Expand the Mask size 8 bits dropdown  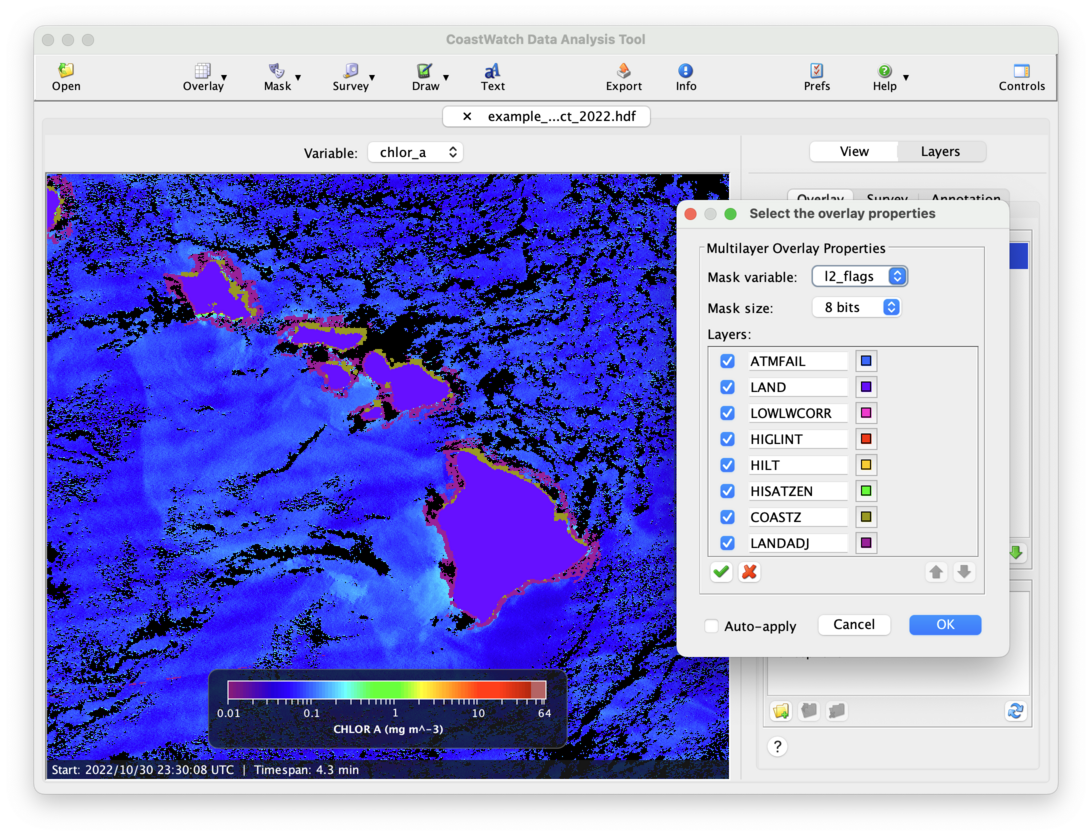pyautogui.click(x=856, y=307)
